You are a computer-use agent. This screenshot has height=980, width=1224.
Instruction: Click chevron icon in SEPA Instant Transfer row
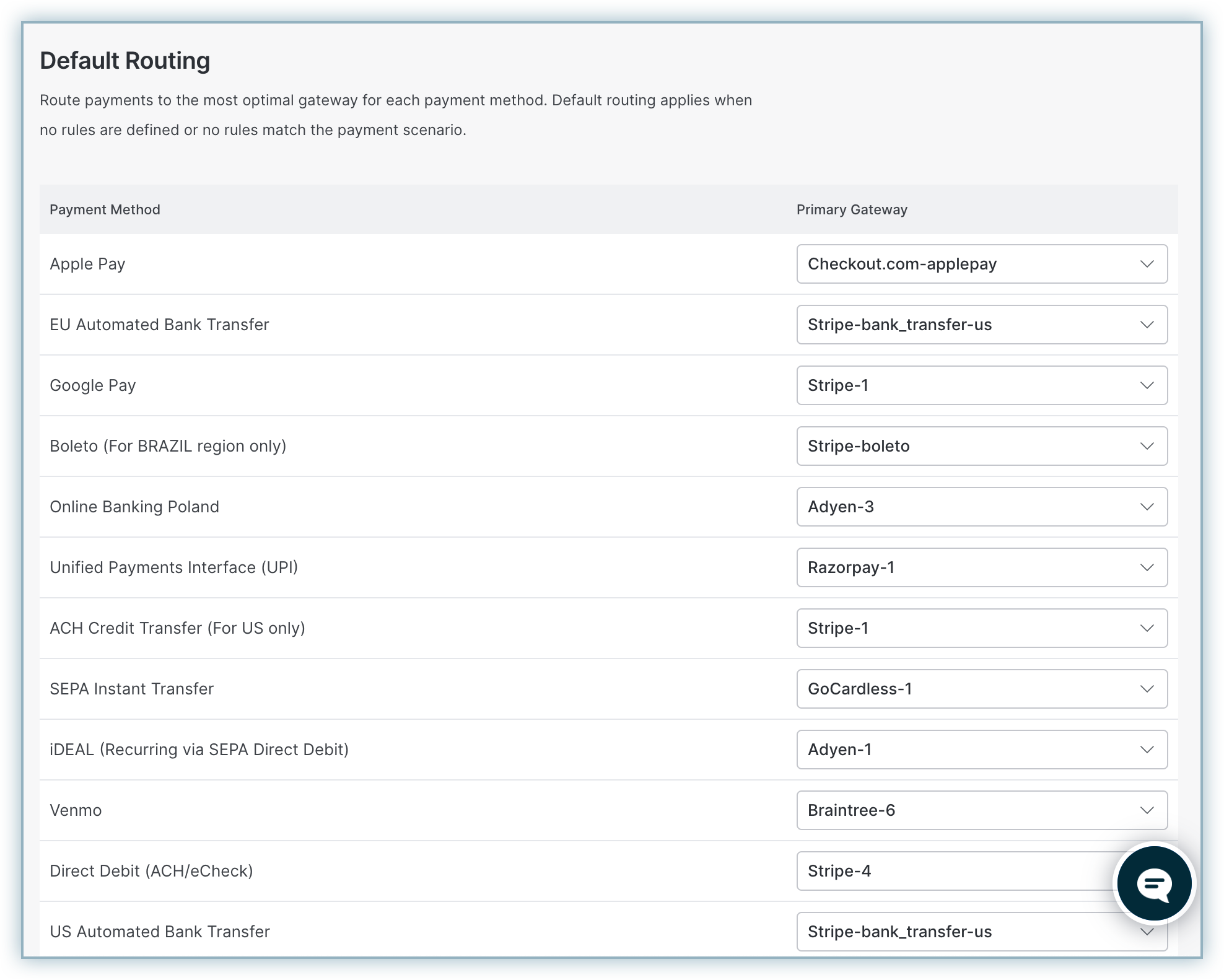(x=1147, y=689)
